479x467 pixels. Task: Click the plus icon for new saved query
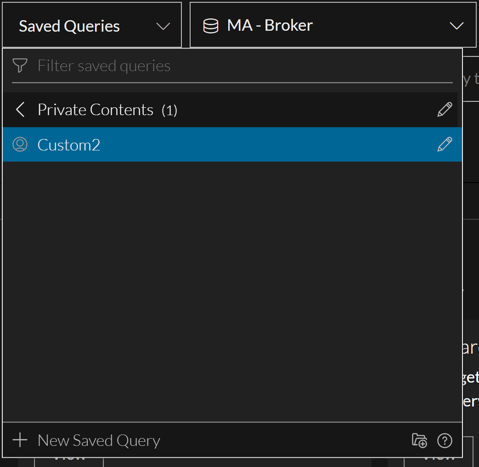tap(20, 440)
